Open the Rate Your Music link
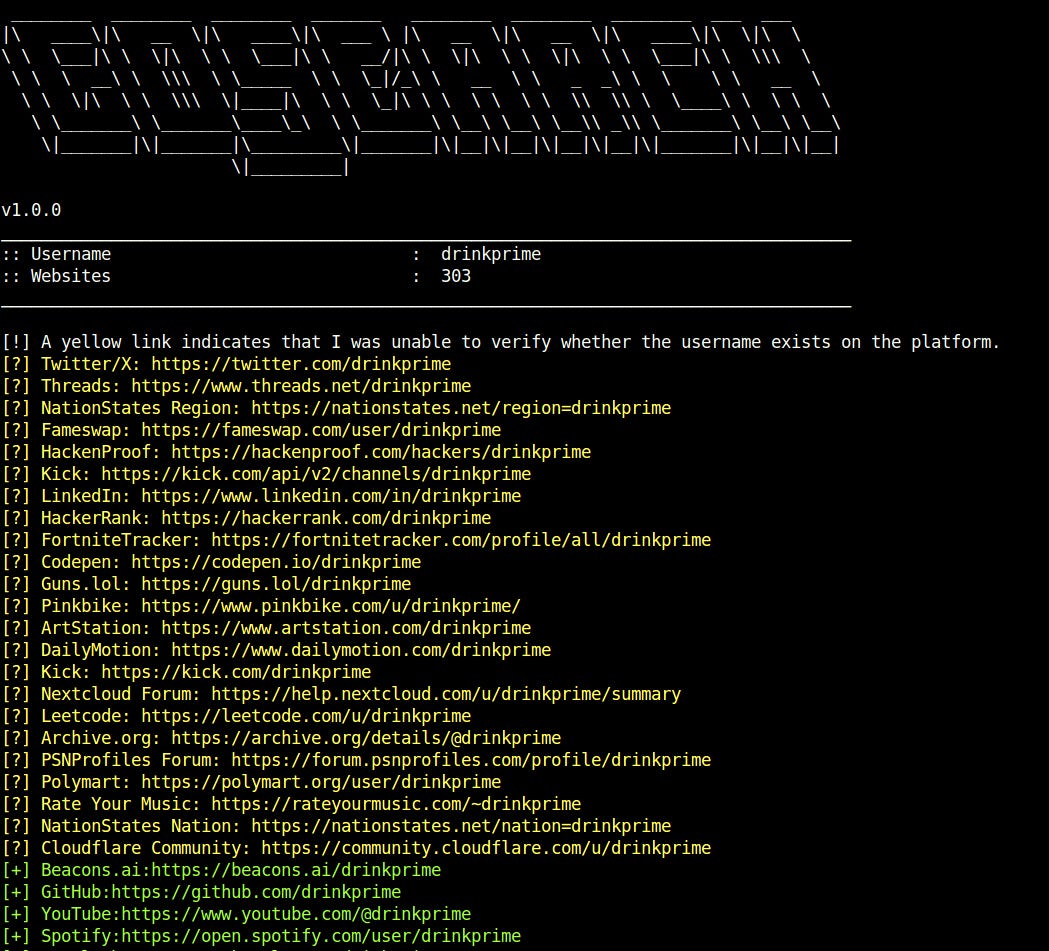The height and width of the screenshot is (951, 1049). 396,805
